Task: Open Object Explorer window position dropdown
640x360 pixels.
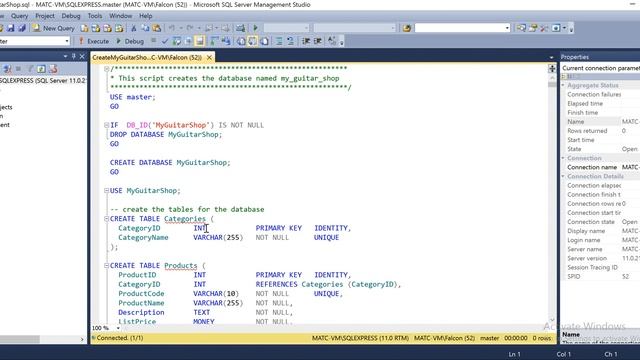Action: pos(65,56)
